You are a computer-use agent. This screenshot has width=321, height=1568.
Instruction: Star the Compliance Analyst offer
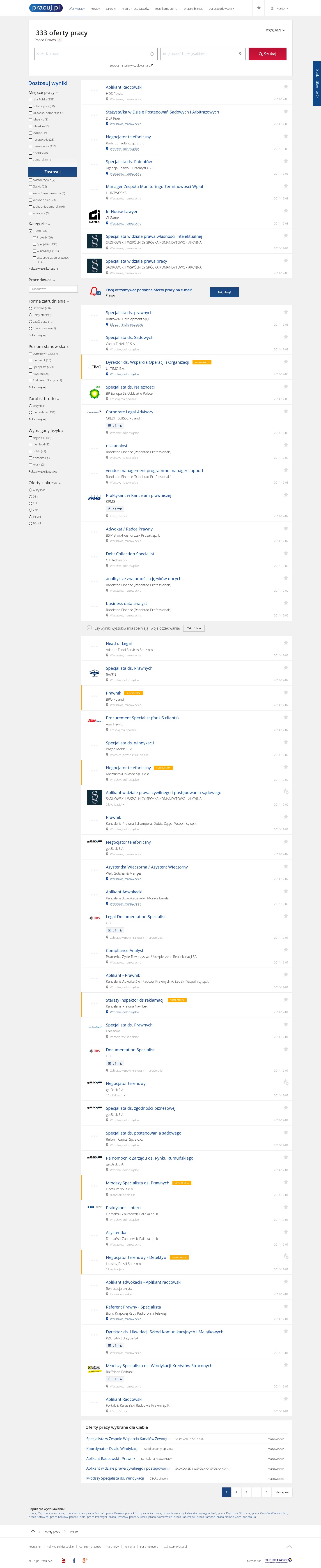[286, 950]
